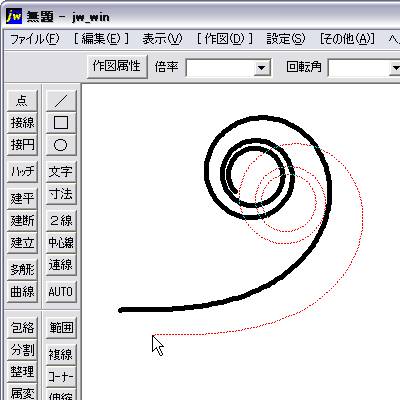Select the 建平 tool button
Screen dimensions: 400x400
pyautogui.click(x=22, y=198)
